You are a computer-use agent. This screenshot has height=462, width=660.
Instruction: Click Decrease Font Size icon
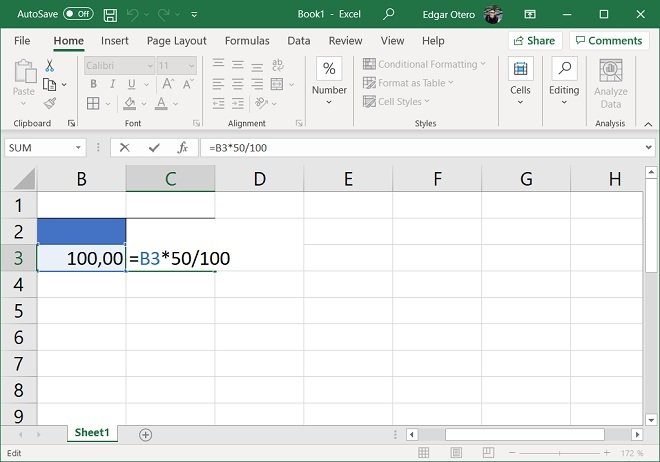point(188,84)
